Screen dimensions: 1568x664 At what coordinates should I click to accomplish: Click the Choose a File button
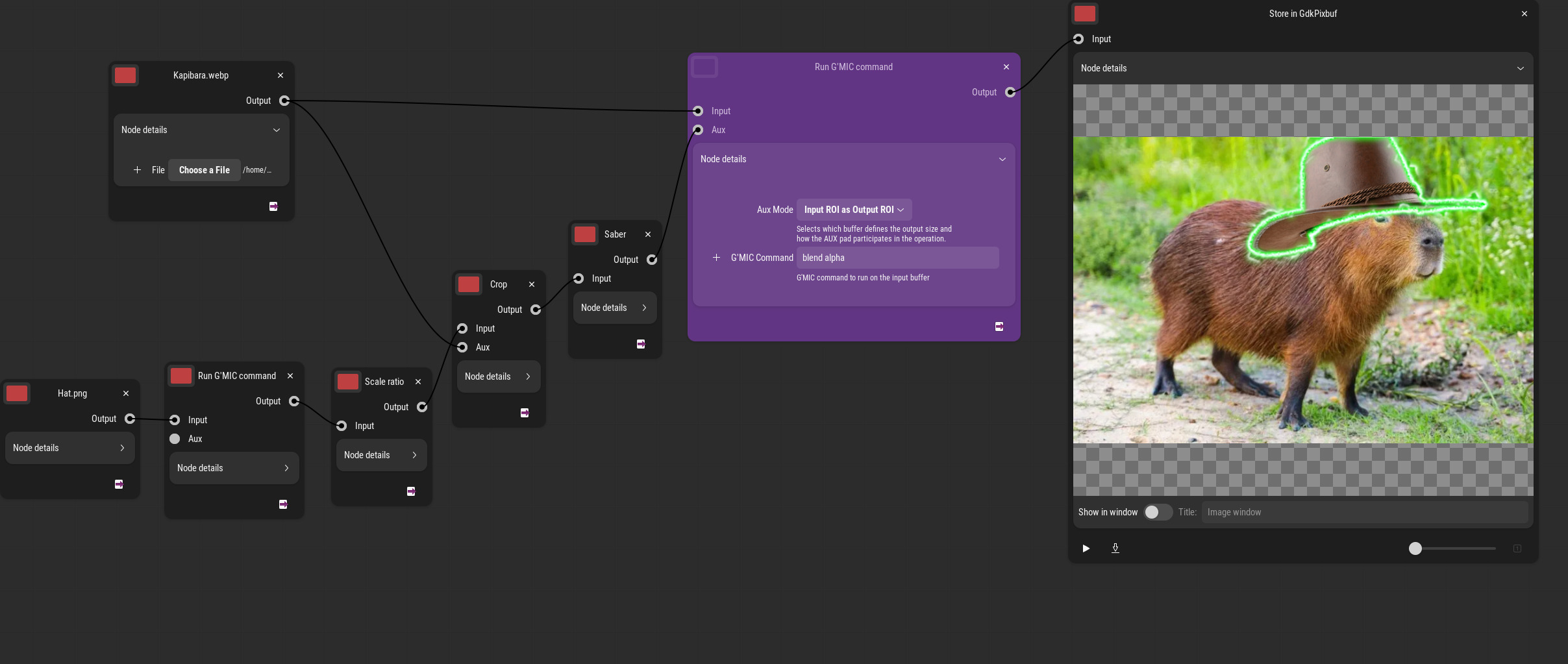point(204,170)
